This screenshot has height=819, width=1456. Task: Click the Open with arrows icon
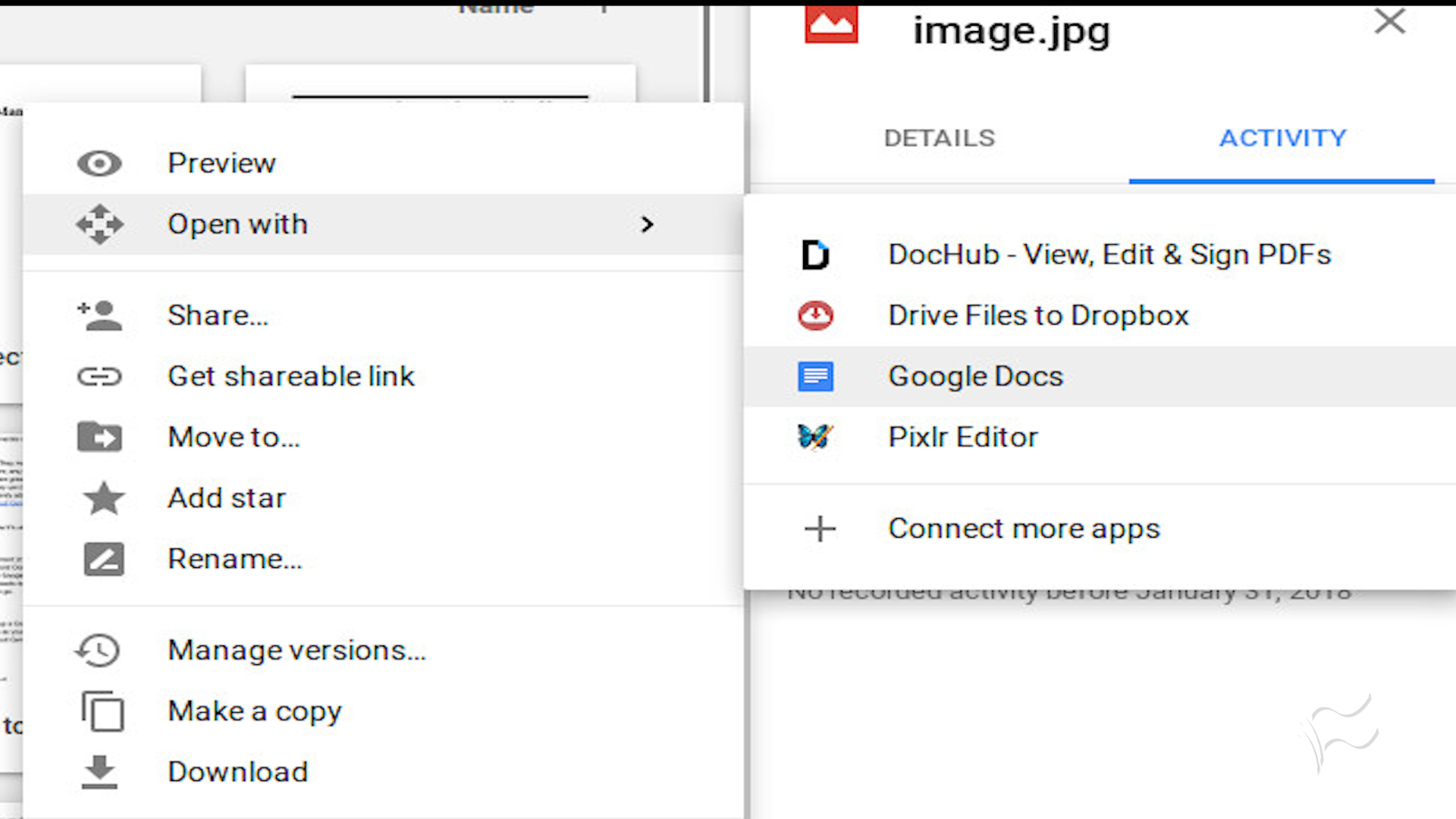[x=99, y=224]
